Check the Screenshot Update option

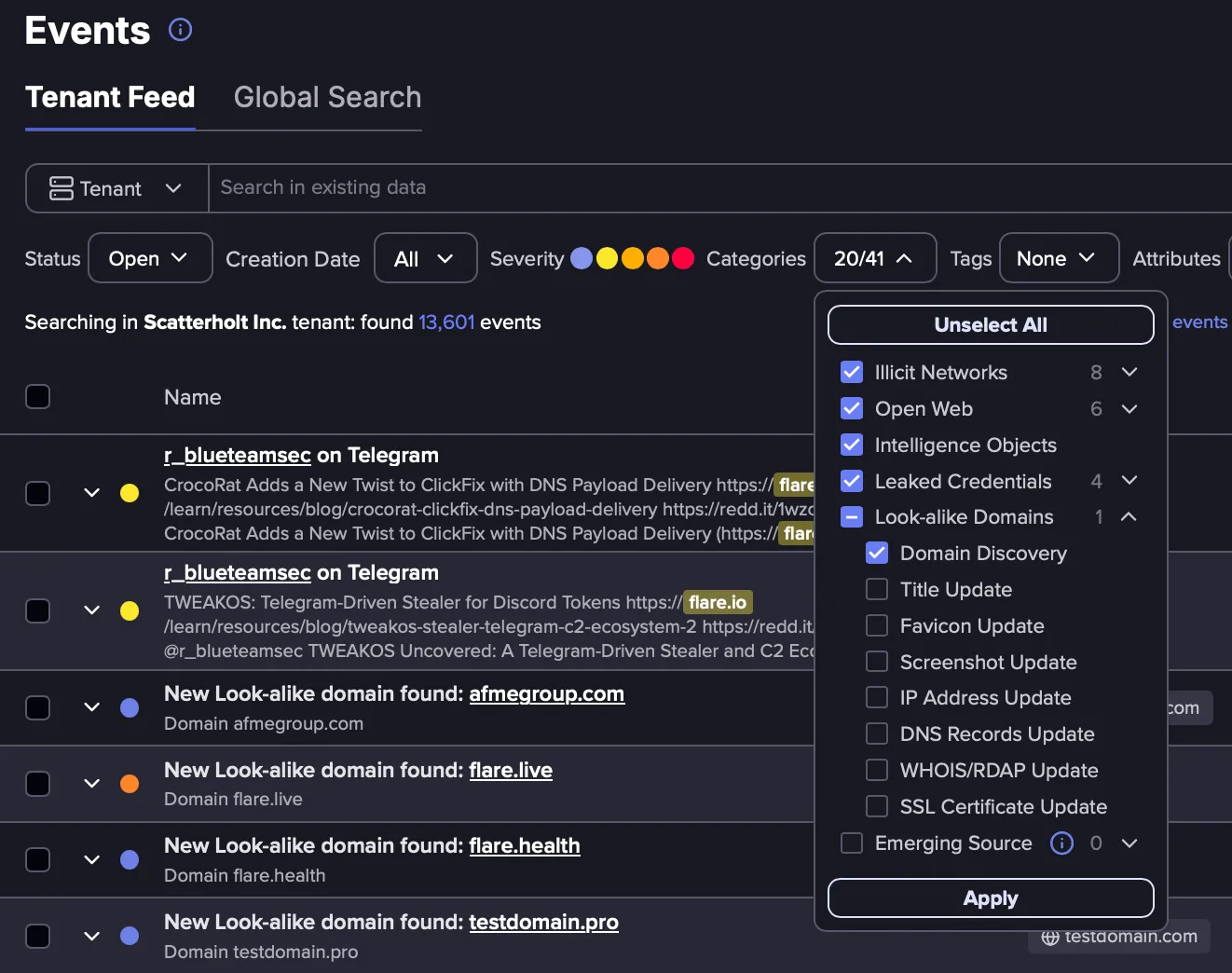[x=877, y=662]
